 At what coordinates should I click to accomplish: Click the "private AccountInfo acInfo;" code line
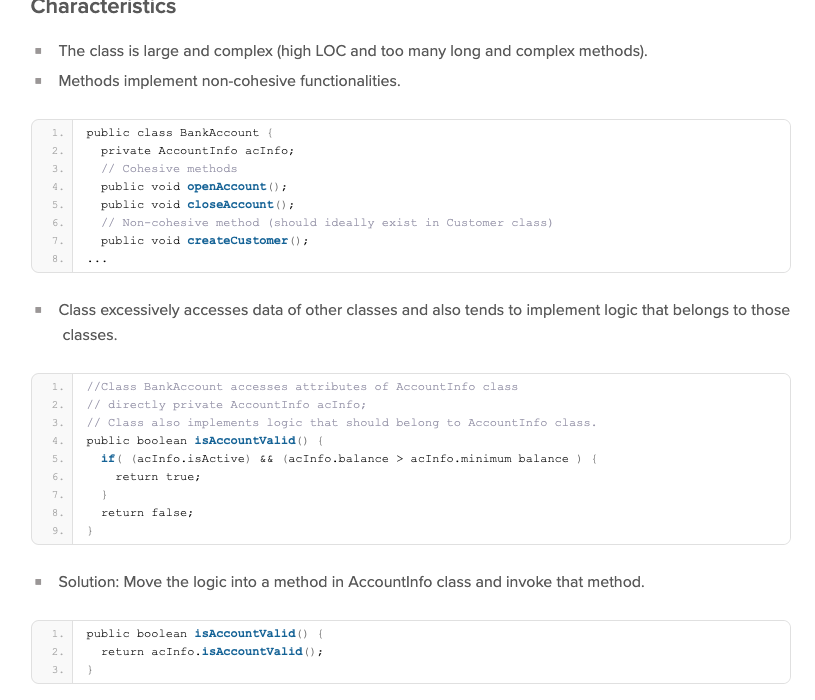197,150
